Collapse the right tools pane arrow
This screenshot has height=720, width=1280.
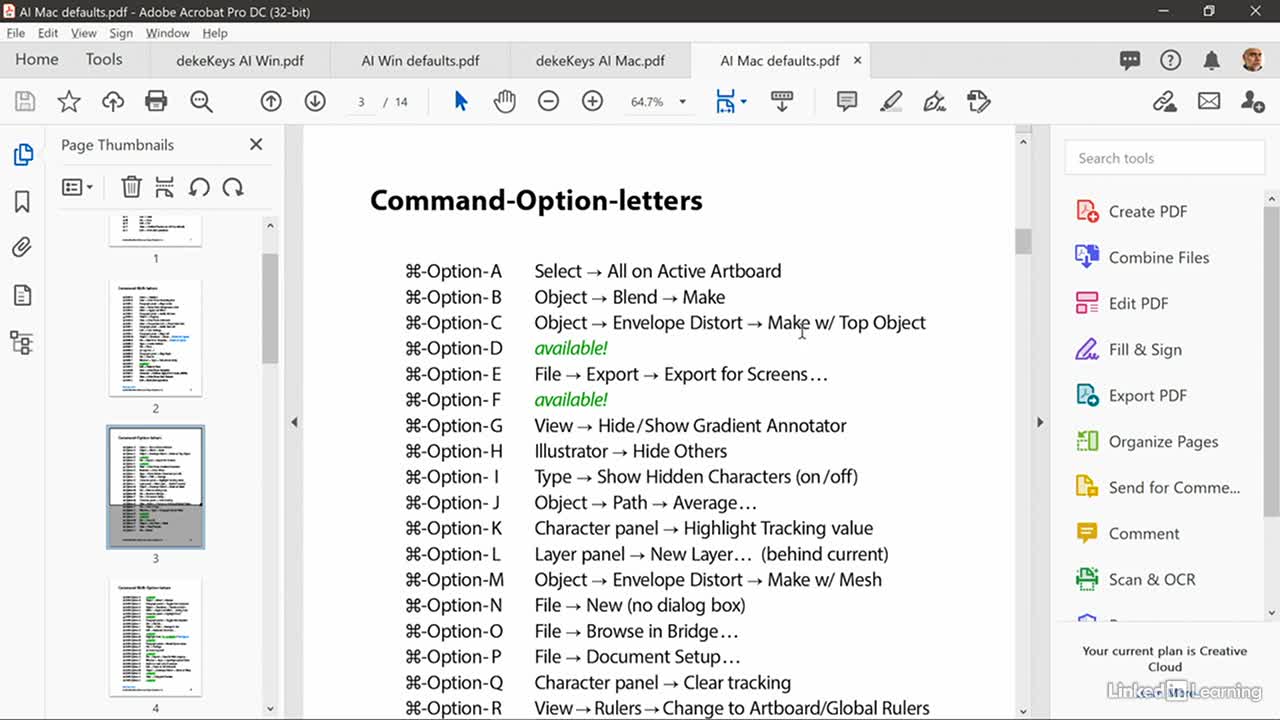point(1040,423)
